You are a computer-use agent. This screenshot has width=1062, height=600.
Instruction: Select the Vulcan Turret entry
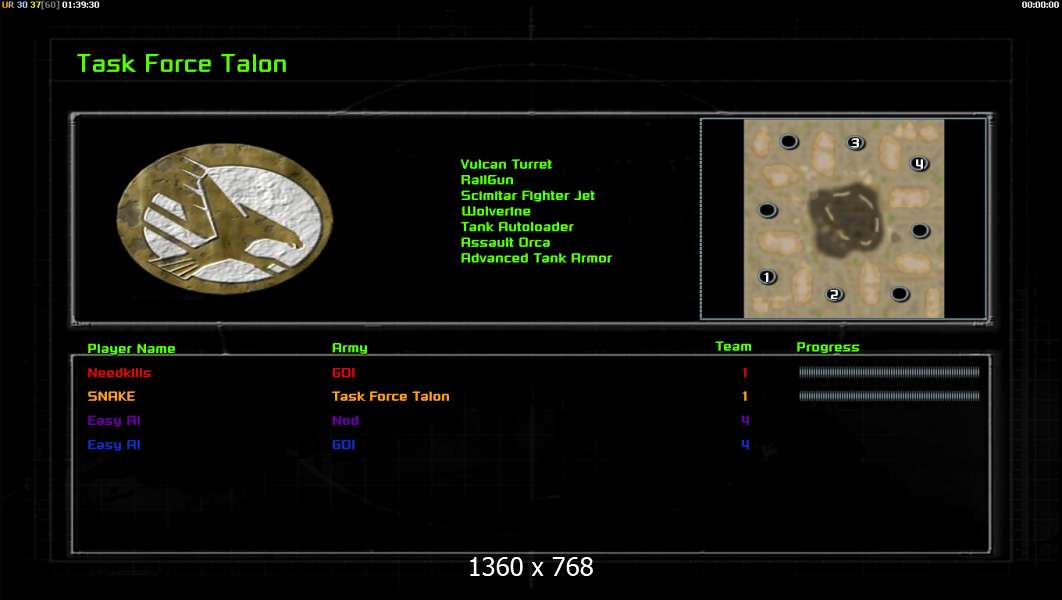tap(506, 165)
